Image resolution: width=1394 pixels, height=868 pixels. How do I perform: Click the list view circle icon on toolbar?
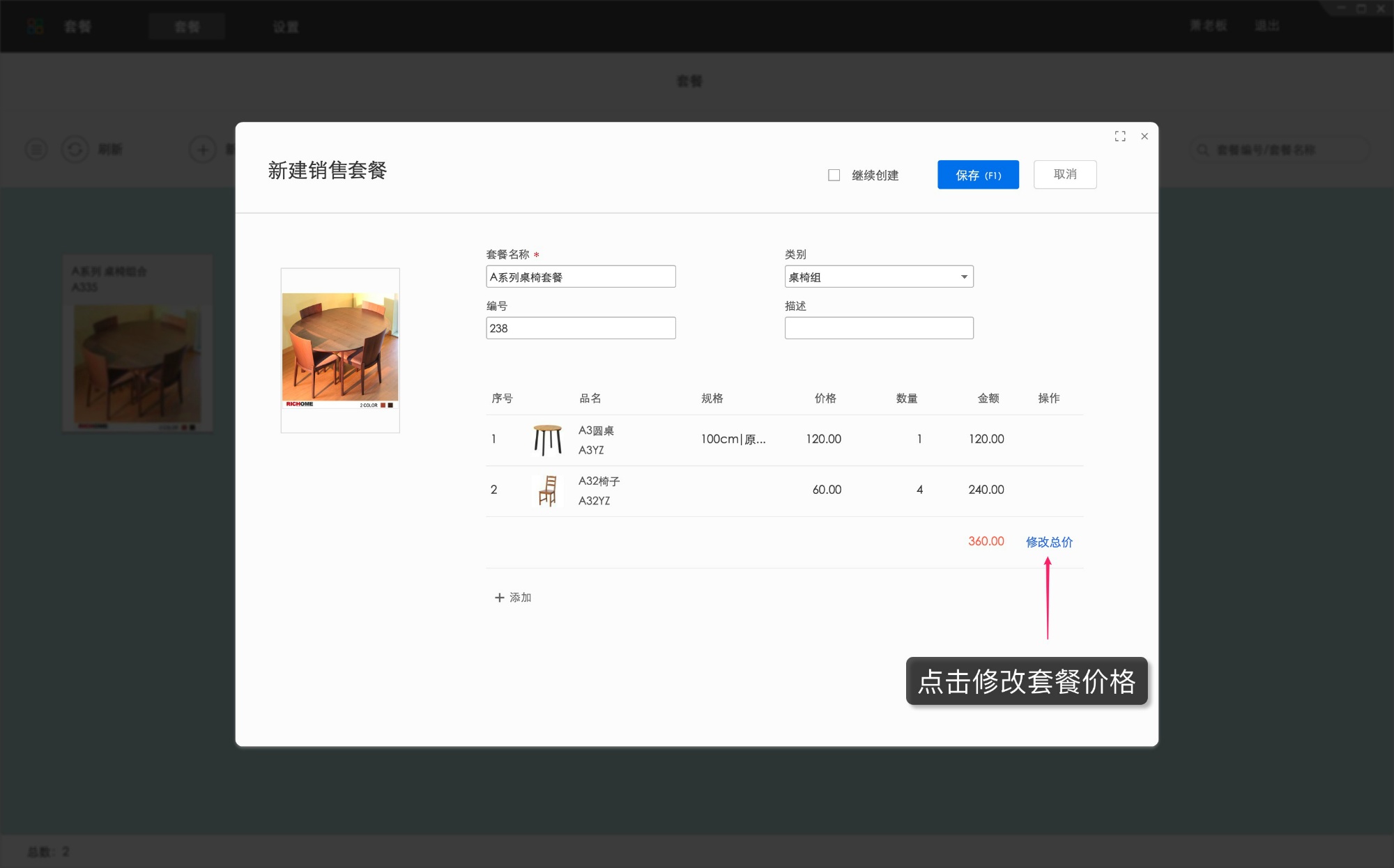(36, 149)
